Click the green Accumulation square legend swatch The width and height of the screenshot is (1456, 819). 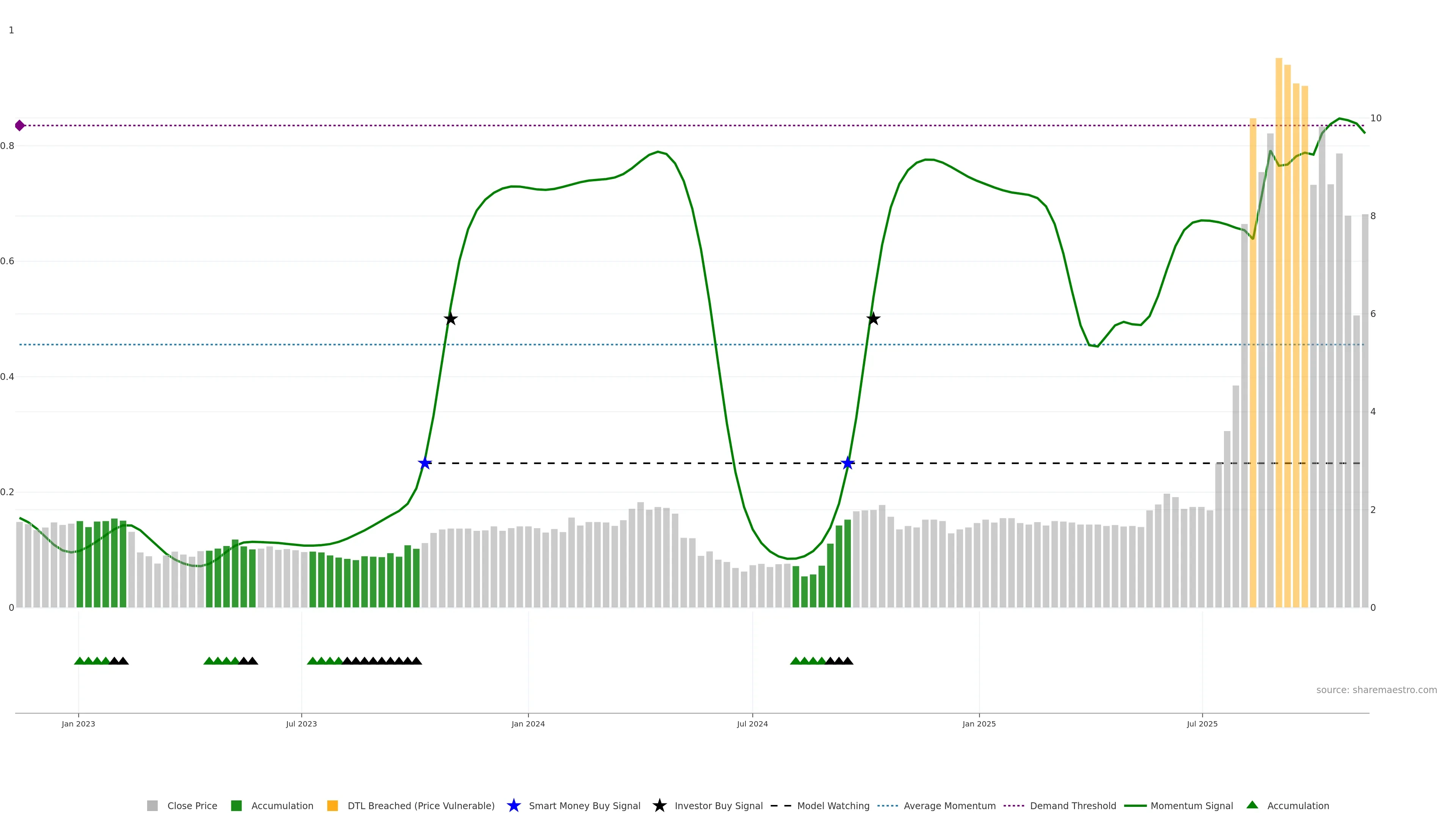click(x=236, y=805)
